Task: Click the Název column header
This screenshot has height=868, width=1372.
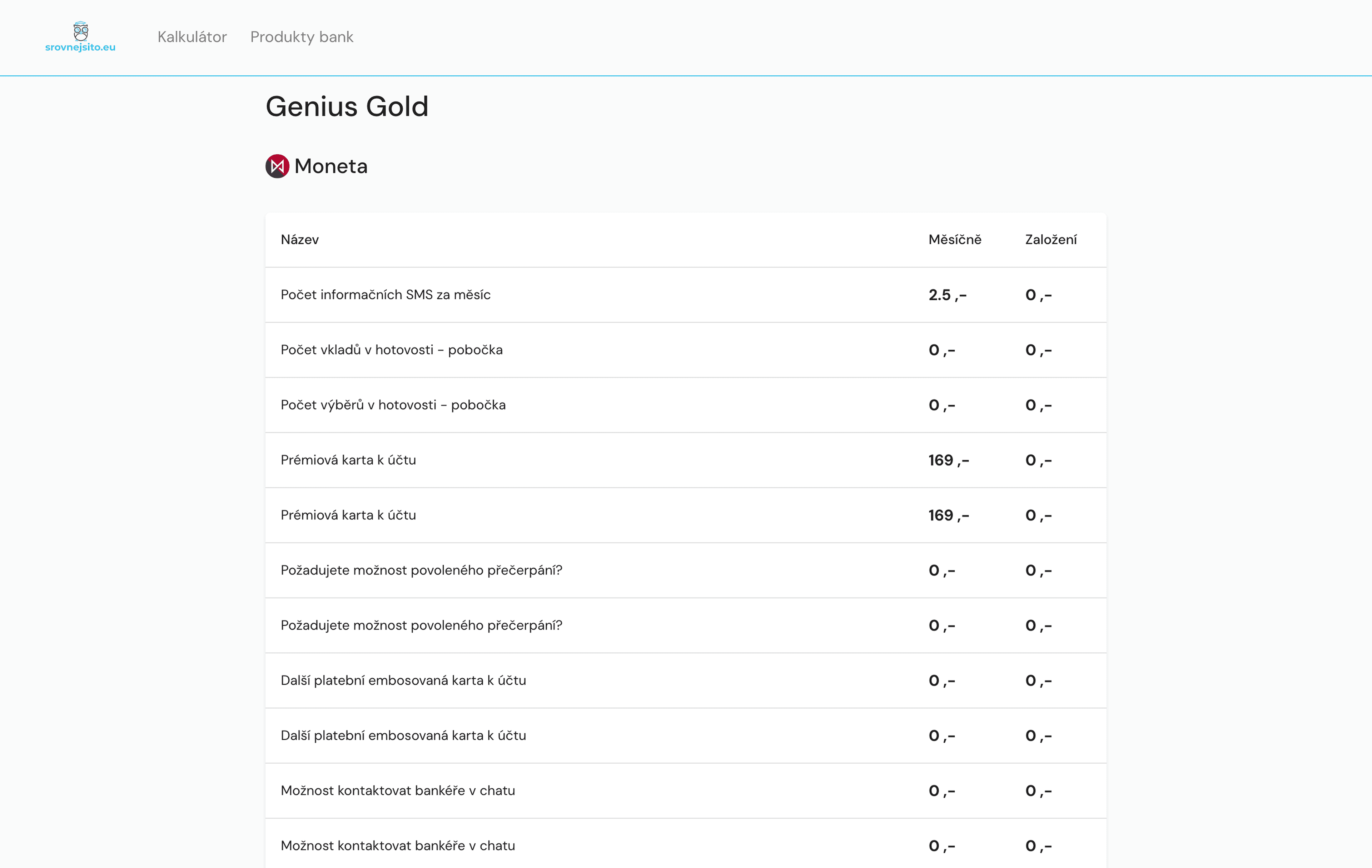Action: 300,240
